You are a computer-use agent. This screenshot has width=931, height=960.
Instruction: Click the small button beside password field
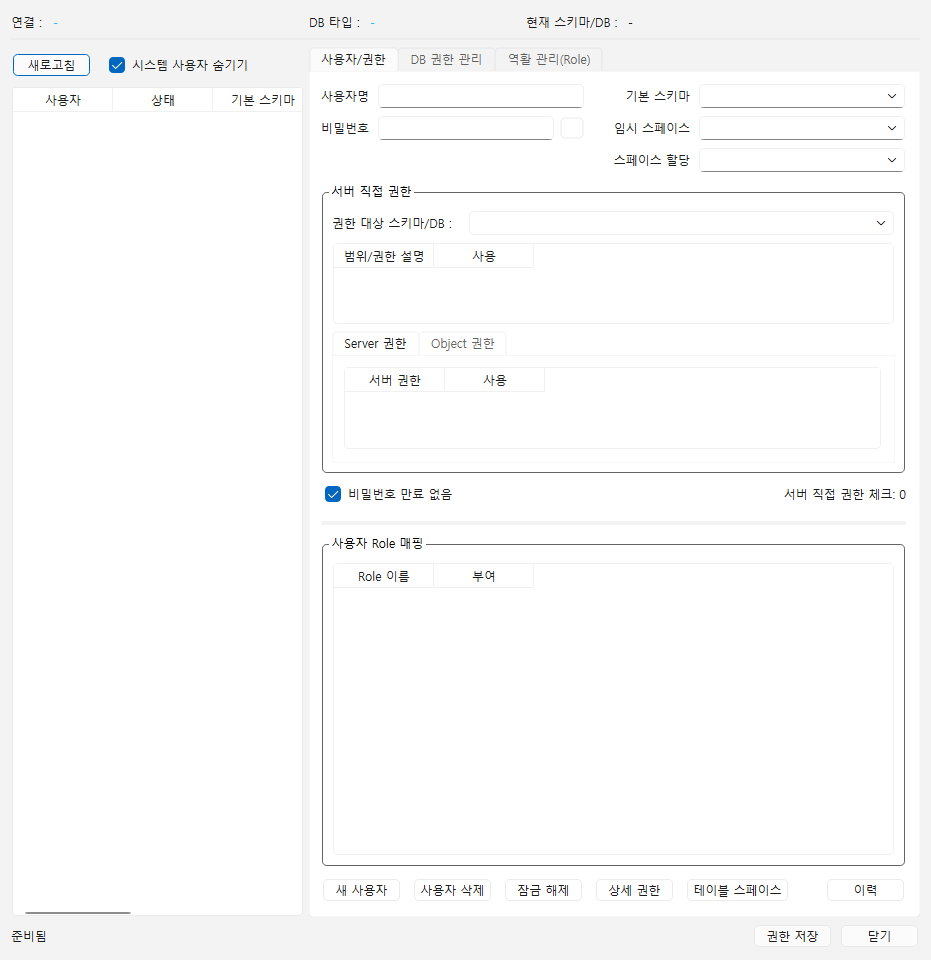(x=572, y=128)
